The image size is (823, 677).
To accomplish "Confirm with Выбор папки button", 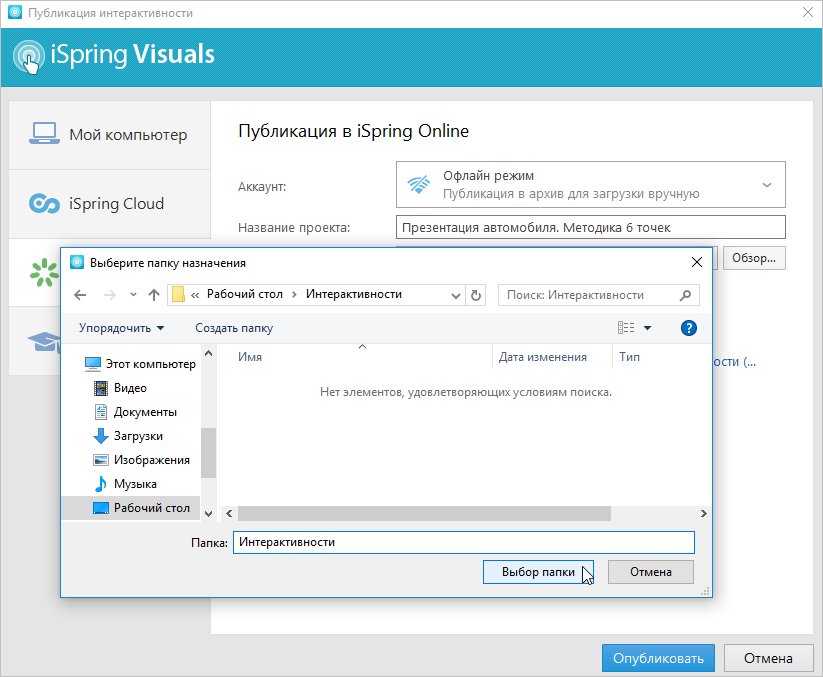I will (x=539, y=572).
